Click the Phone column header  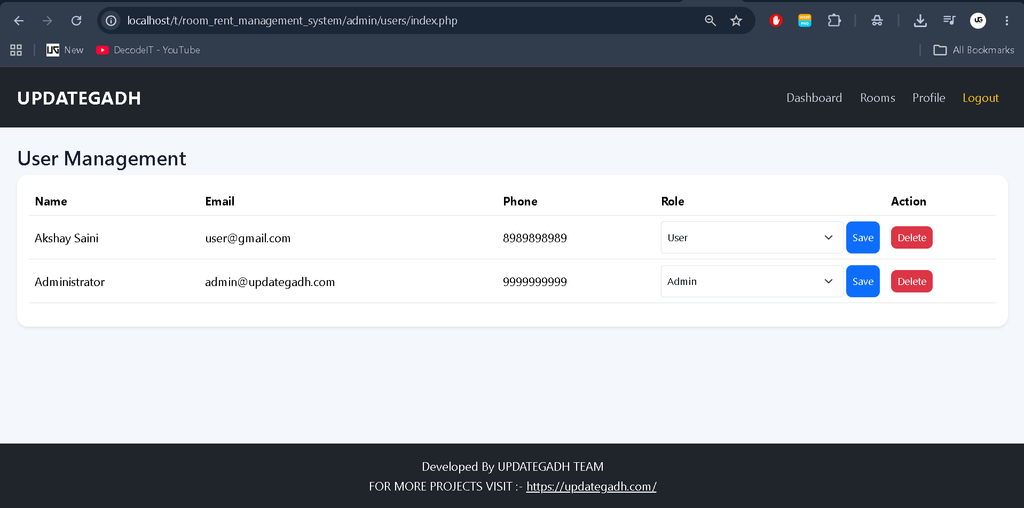point(520,201)
